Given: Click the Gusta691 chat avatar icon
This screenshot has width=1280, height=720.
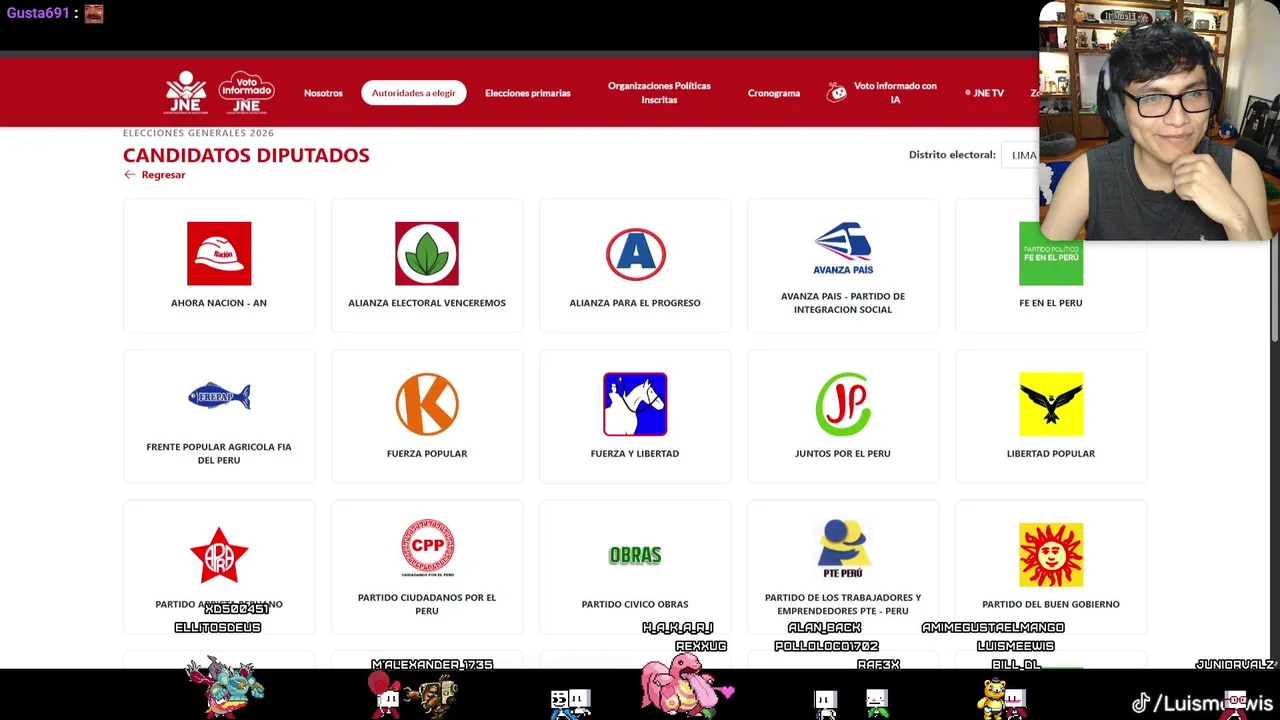Looking at the screenshot, I should (94, 13).
